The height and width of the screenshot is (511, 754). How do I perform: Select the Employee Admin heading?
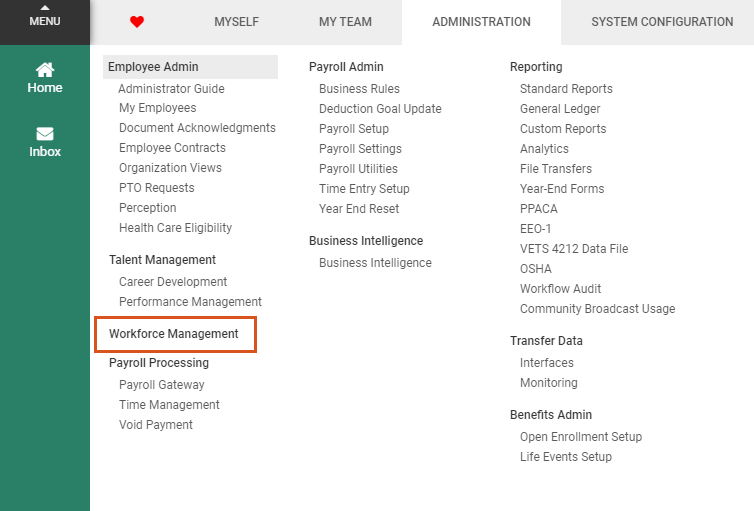point(153,67)
